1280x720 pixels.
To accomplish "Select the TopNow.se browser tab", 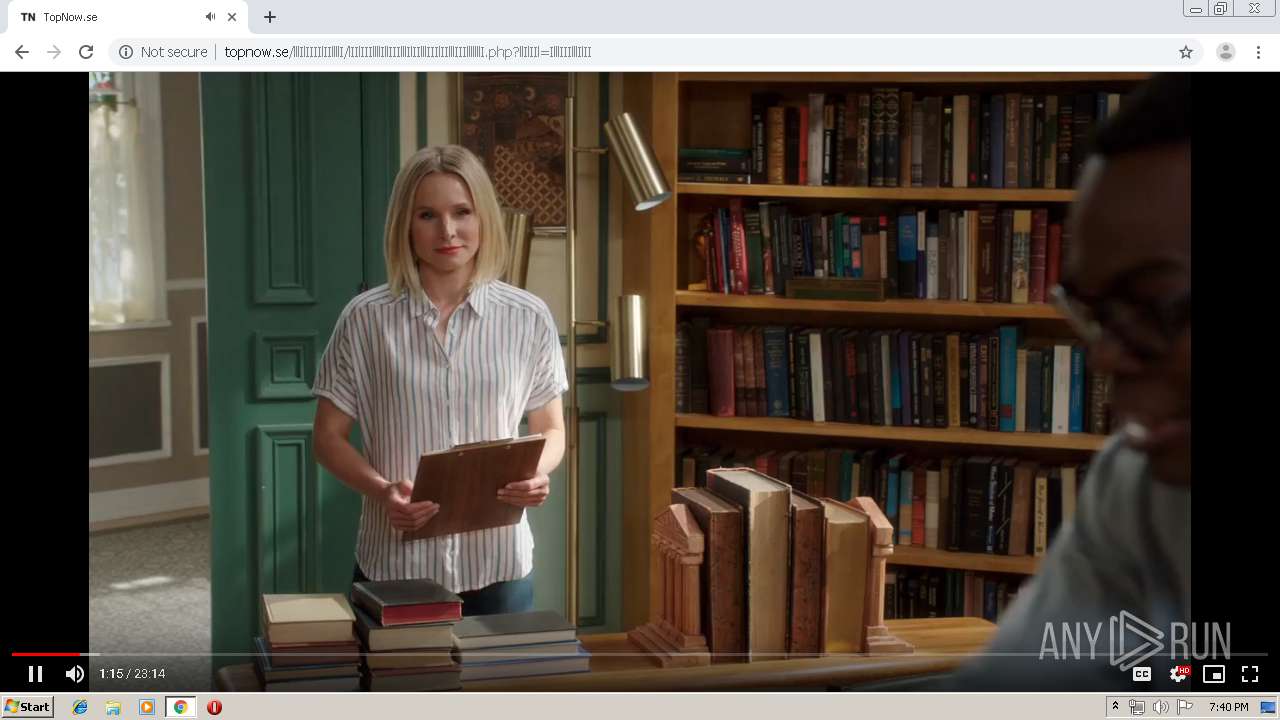I will (128, 17).
